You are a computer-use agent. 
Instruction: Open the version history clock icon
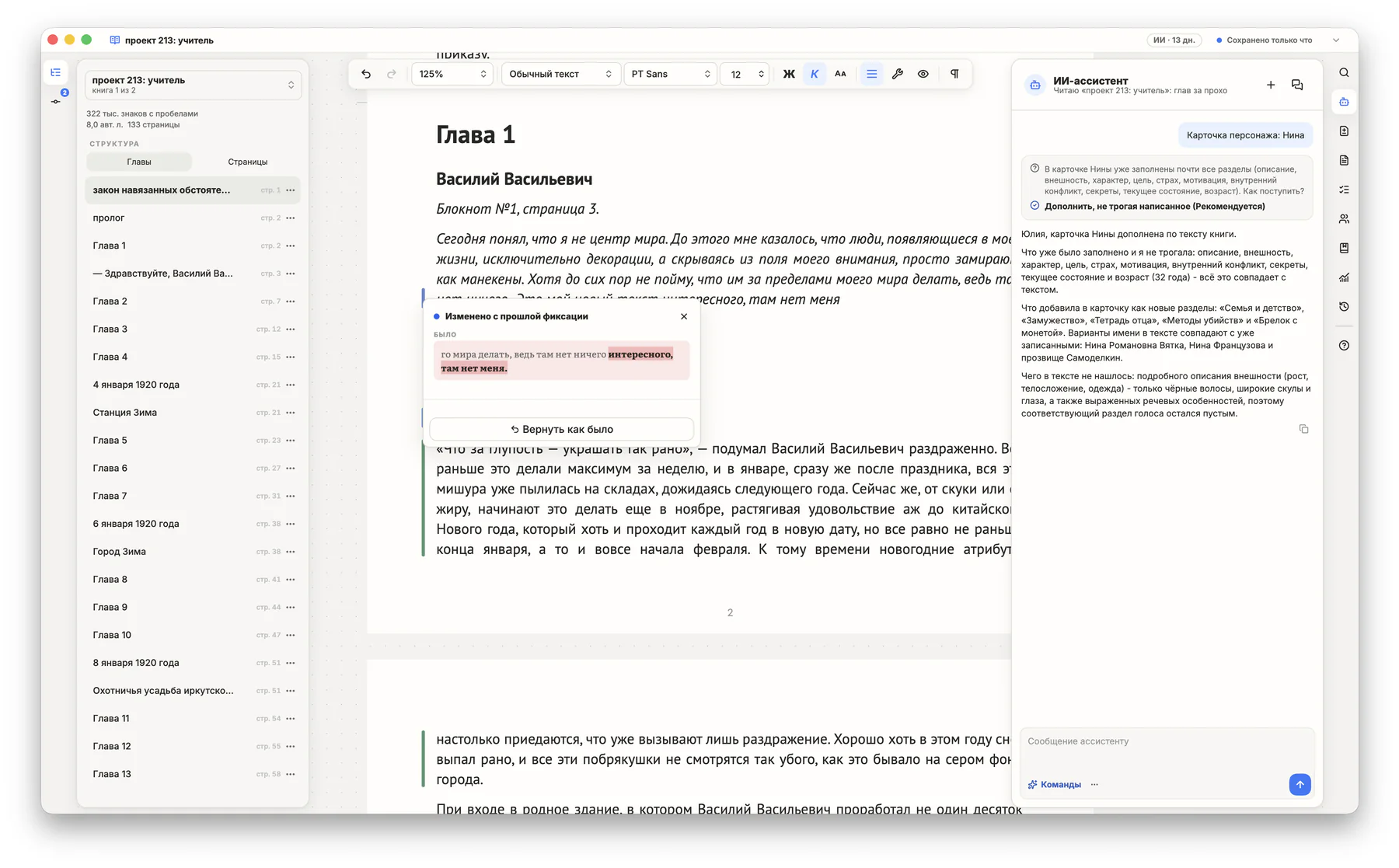tap(1344, 307)
